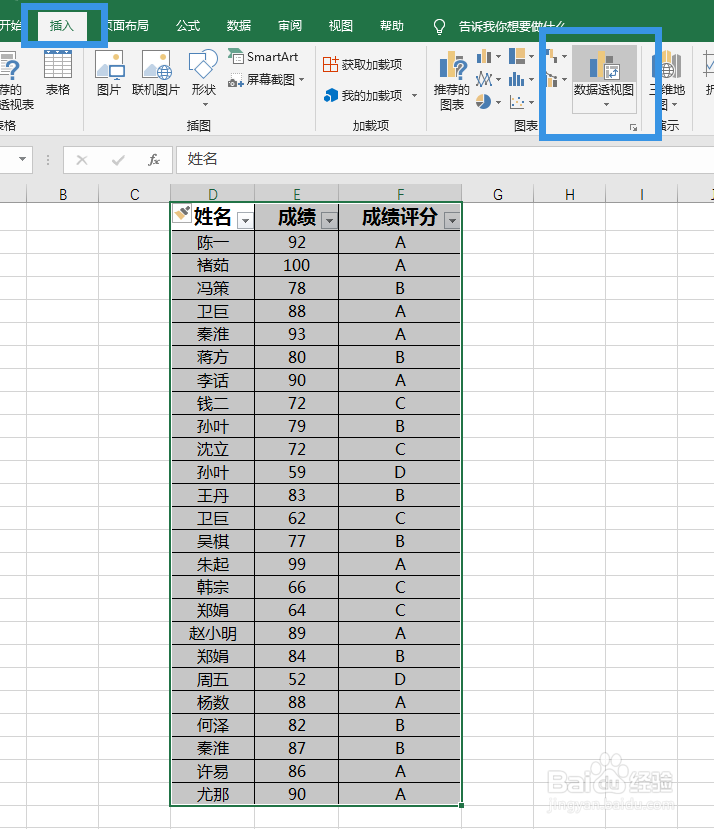Screen dimensions: 714x829
Task: Open the 图表 group dialog launcher
Action: click(633, 127)
